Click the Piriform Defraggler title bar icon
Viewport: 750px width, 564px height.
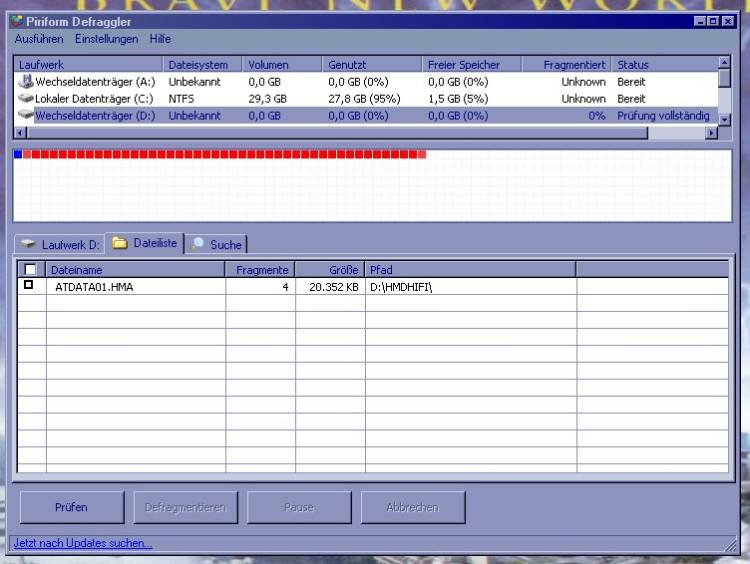click(x=16, y=21)
